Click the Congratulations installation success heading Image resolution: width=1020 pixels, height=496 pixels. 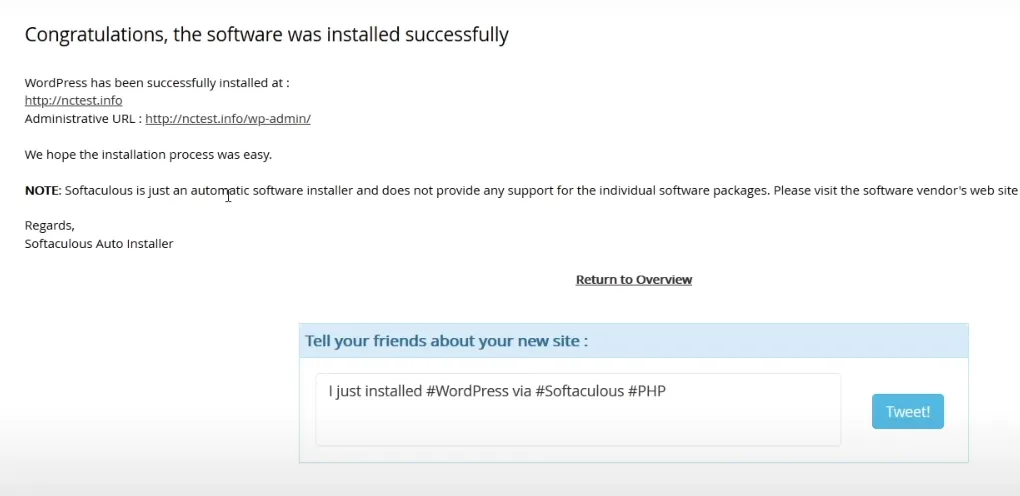pos(266,36)
